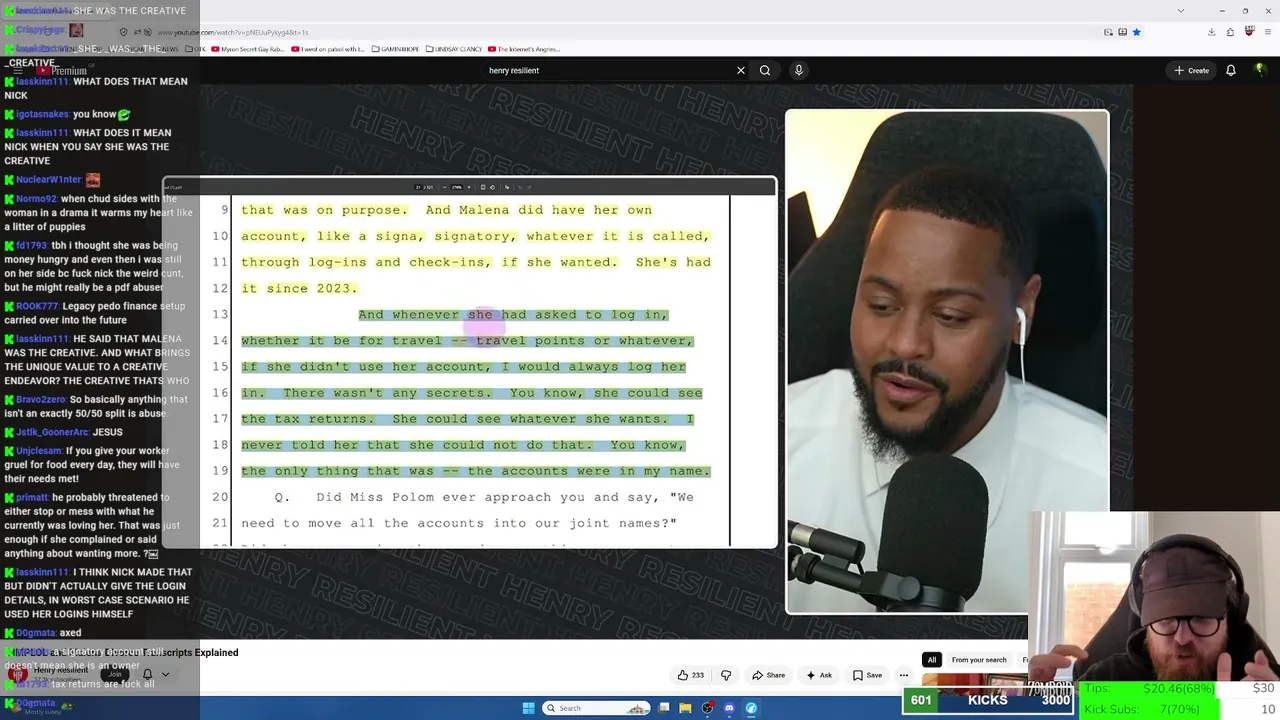Like the video with the thumbs-up button
Viewport: 1280px width, 720px height.
pyautogui.click(x=690, y=675)
